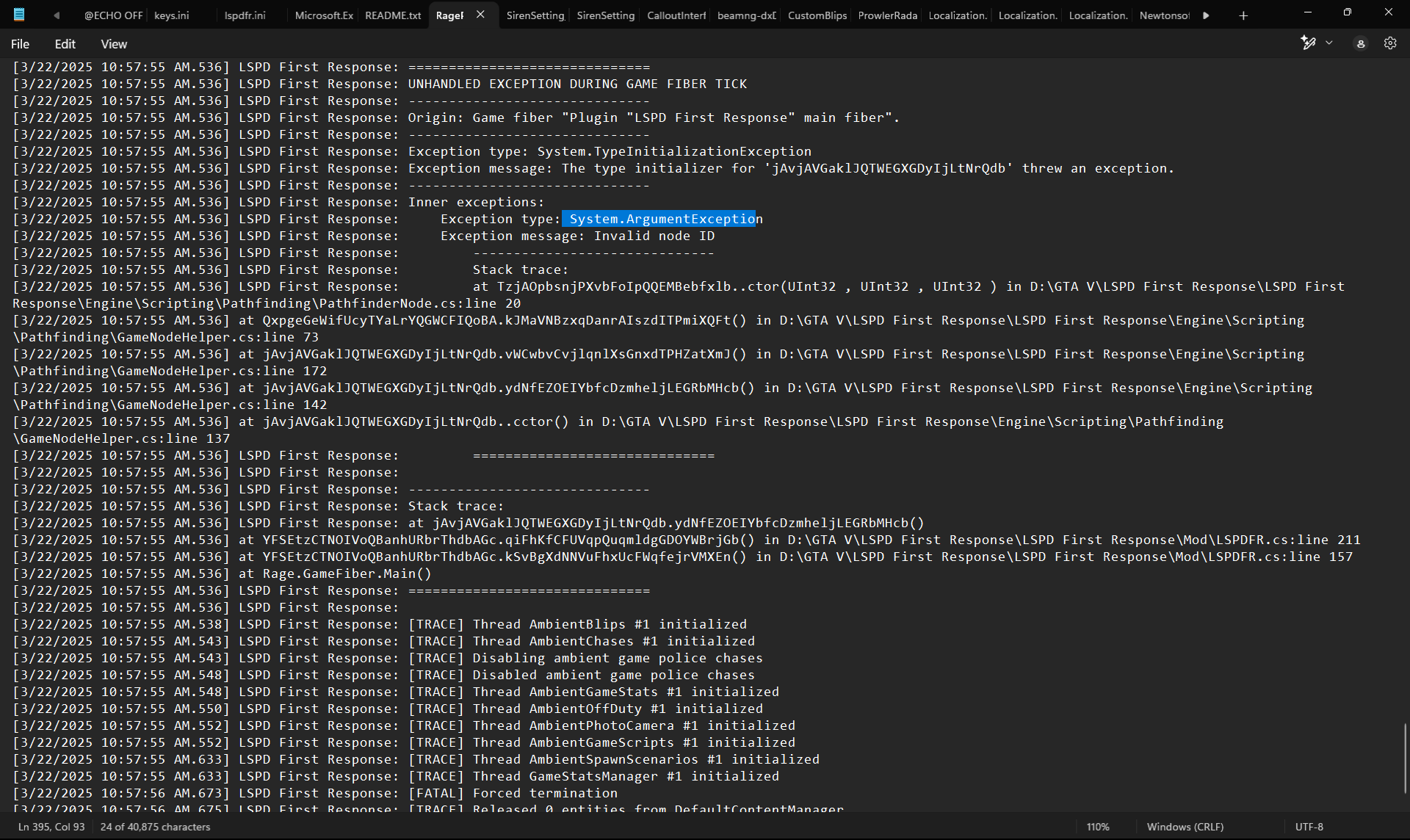Image resolution: width=1410 pixels, height=840 pixels.
Task: Click the account profile icon
Action: click(1360, 43)
